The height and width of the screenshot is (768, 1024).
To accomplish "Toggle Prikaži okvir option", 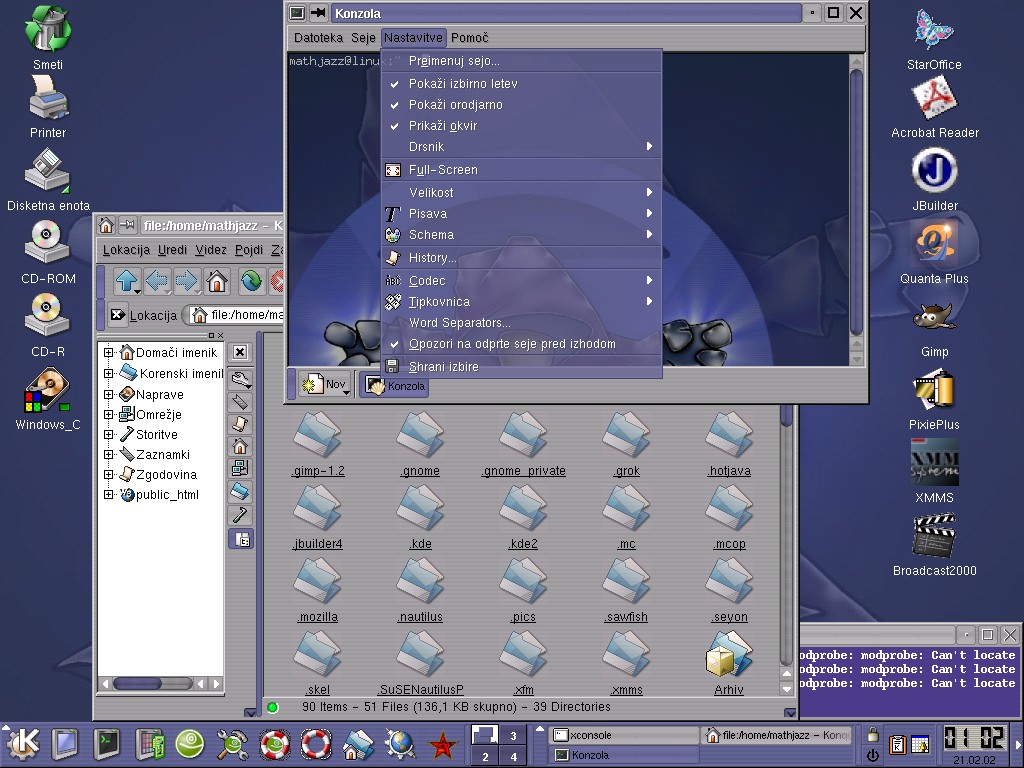I will [521, 125].
